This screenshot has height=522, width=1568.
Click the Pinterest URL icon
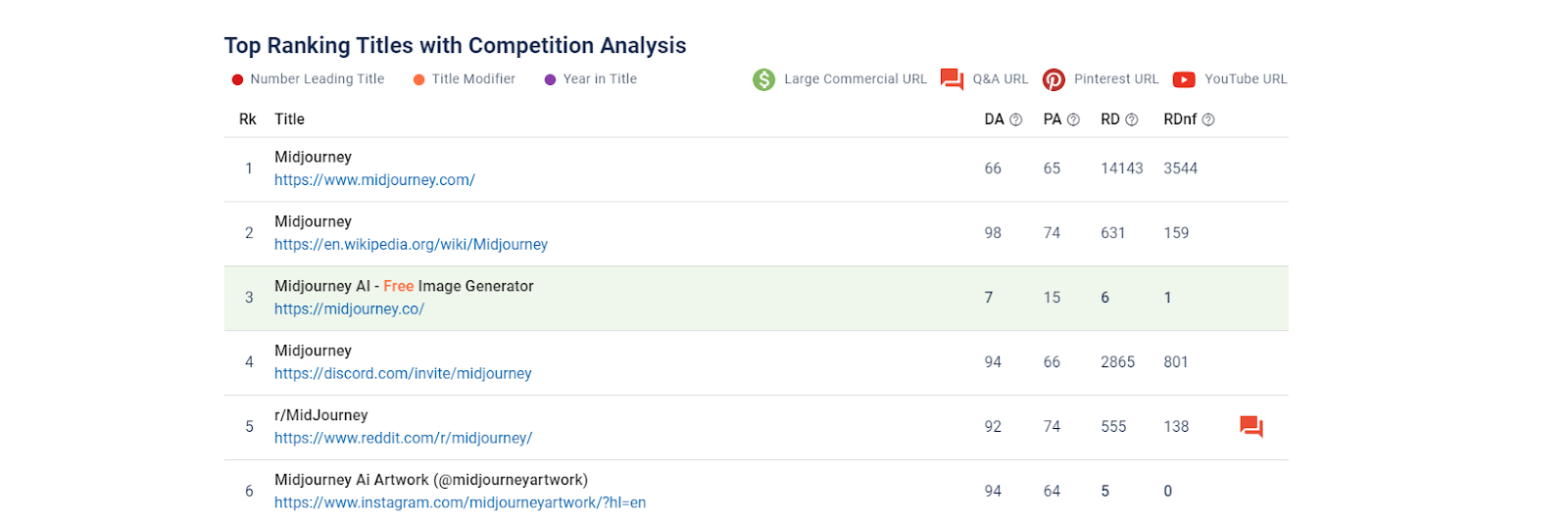tap(1053, 79)
